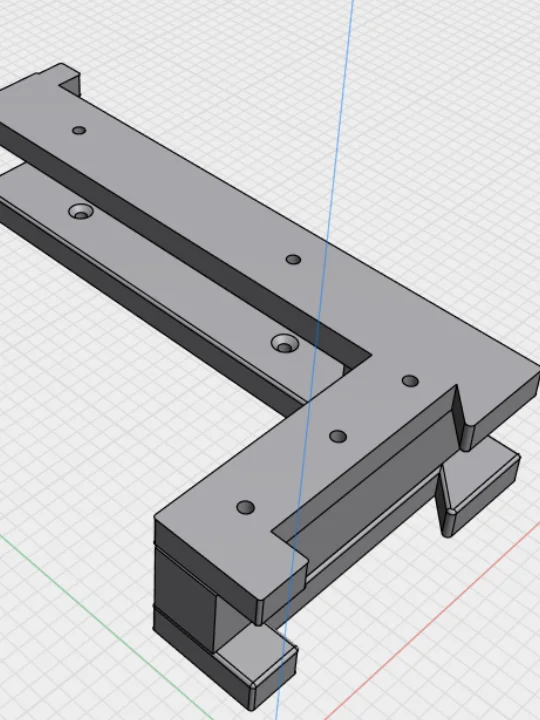The width and height of the screenshot is (540, 720).
Task: Select the plain hole at the long arm's far end
Action: pyautogui.click(x=79, y=130)
